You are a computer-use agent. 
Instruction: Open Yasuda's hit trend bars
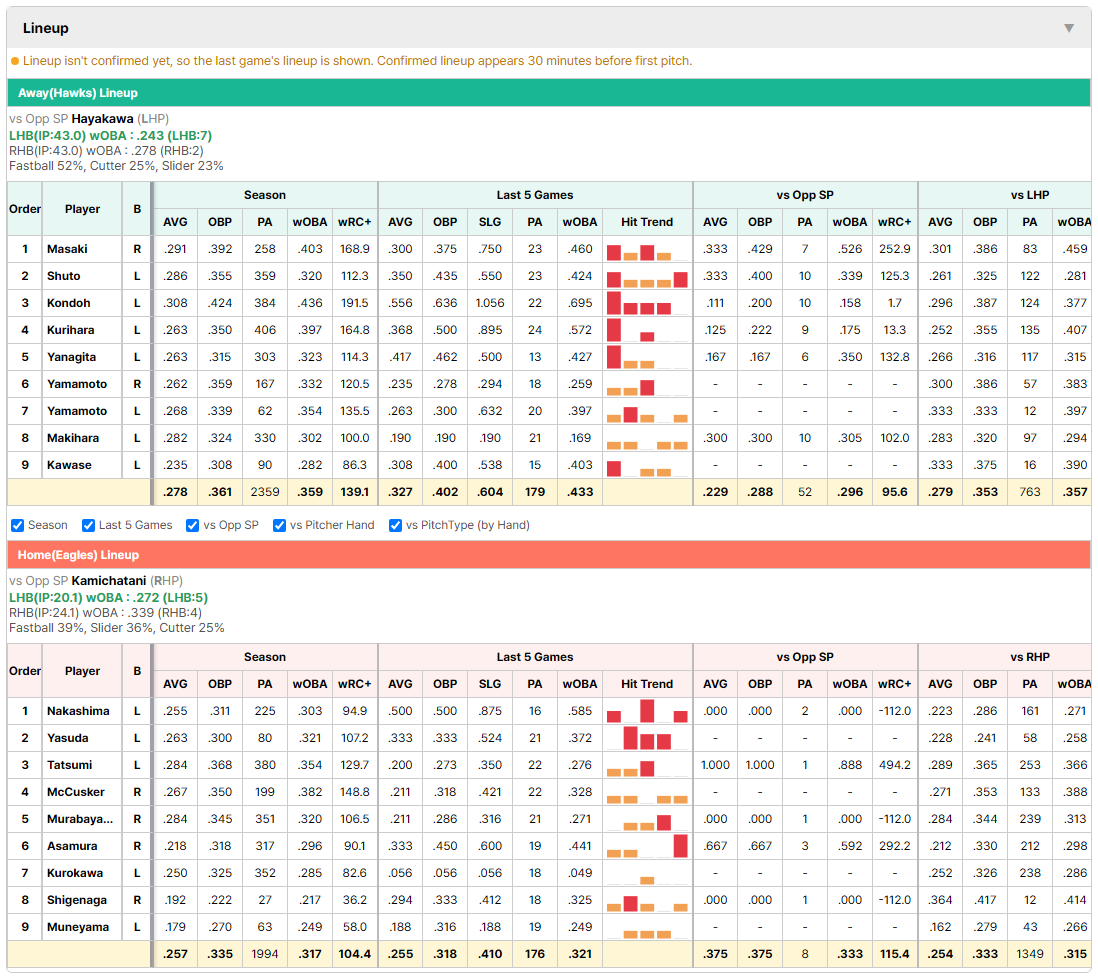646,738
